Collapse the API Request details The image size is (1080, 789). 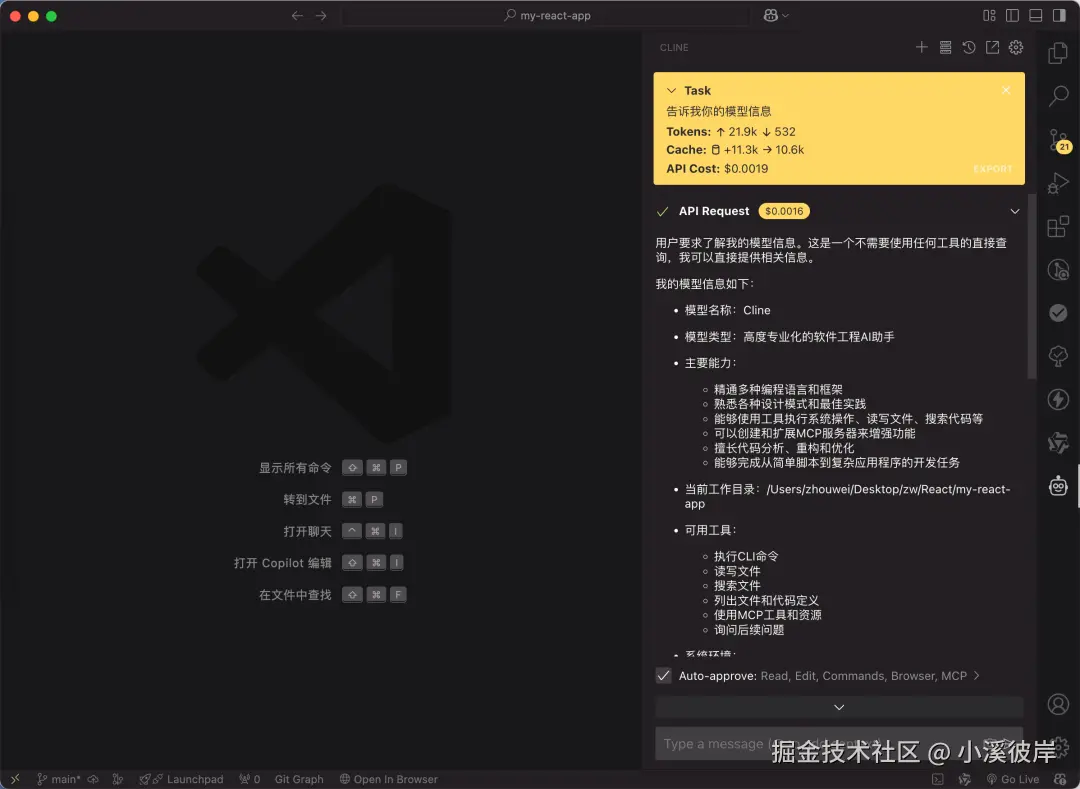click(1015, 211)
